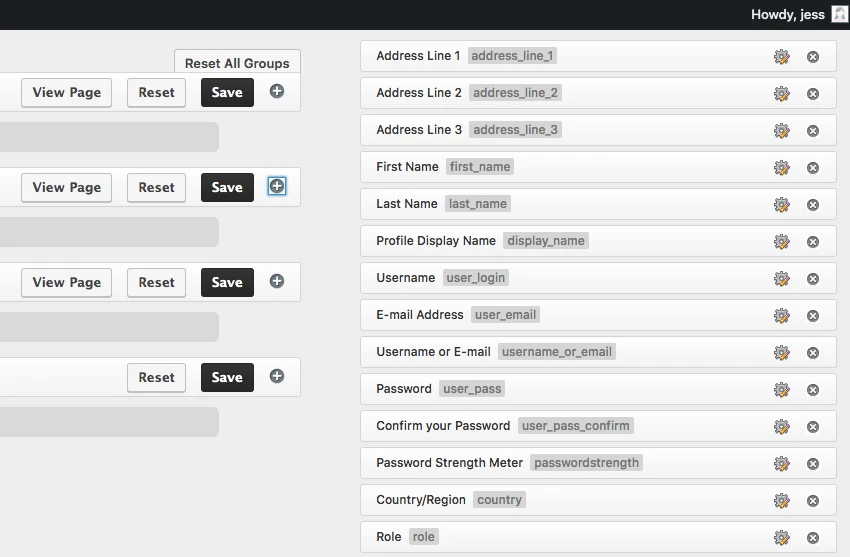Remove the Password Strength Meter field
This screenshot has width=850, height=557.
pos(813,464)
